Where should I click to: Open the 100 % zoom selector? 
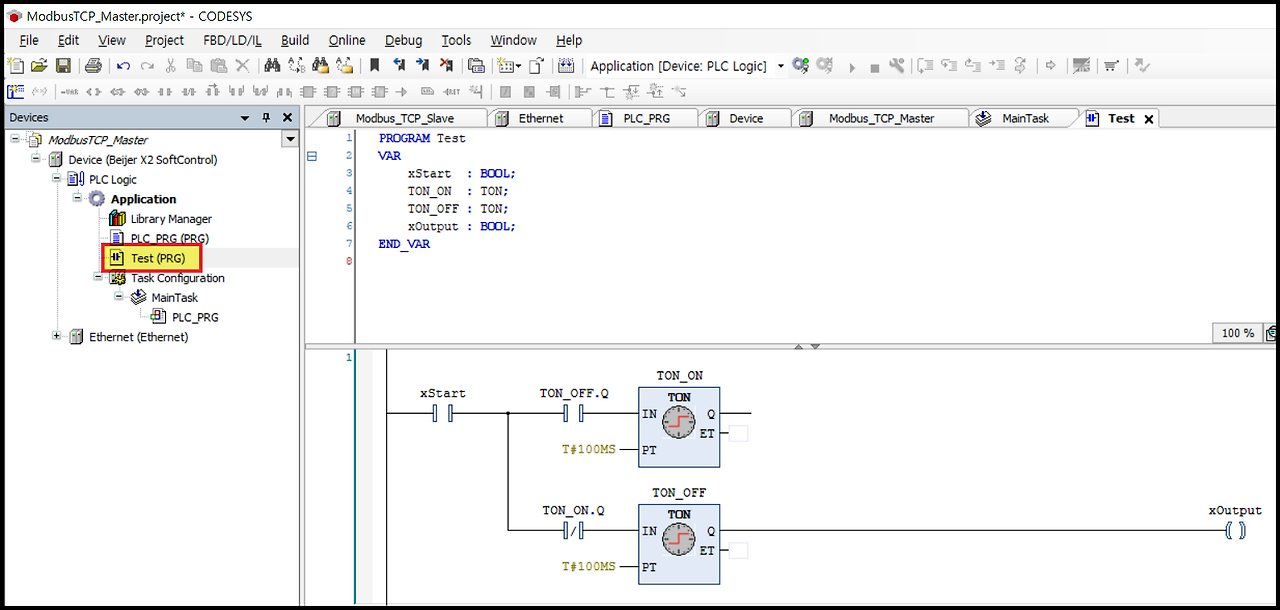pos(1237,332)
